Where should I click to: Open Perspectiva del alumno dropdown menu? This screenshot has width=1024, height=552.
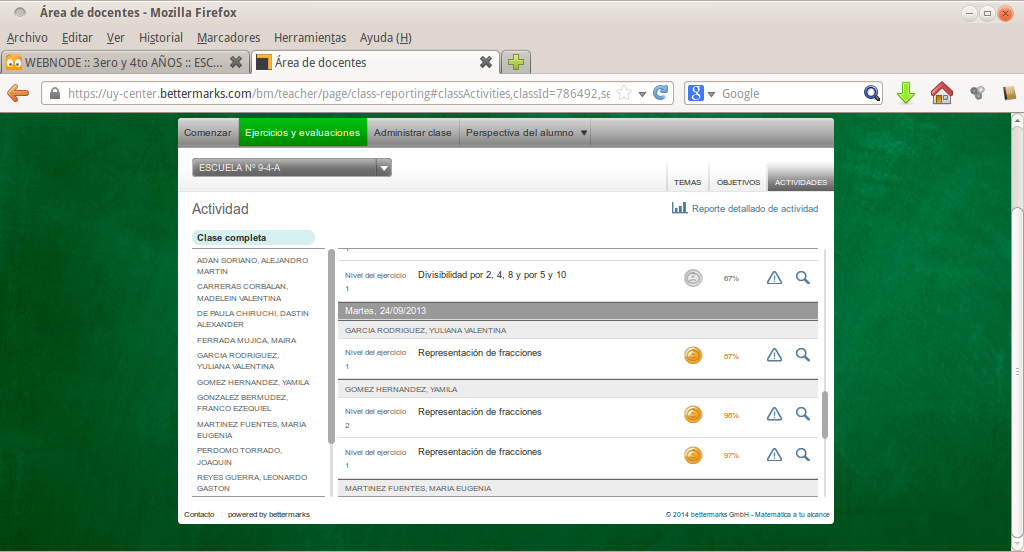pos(584,133)
